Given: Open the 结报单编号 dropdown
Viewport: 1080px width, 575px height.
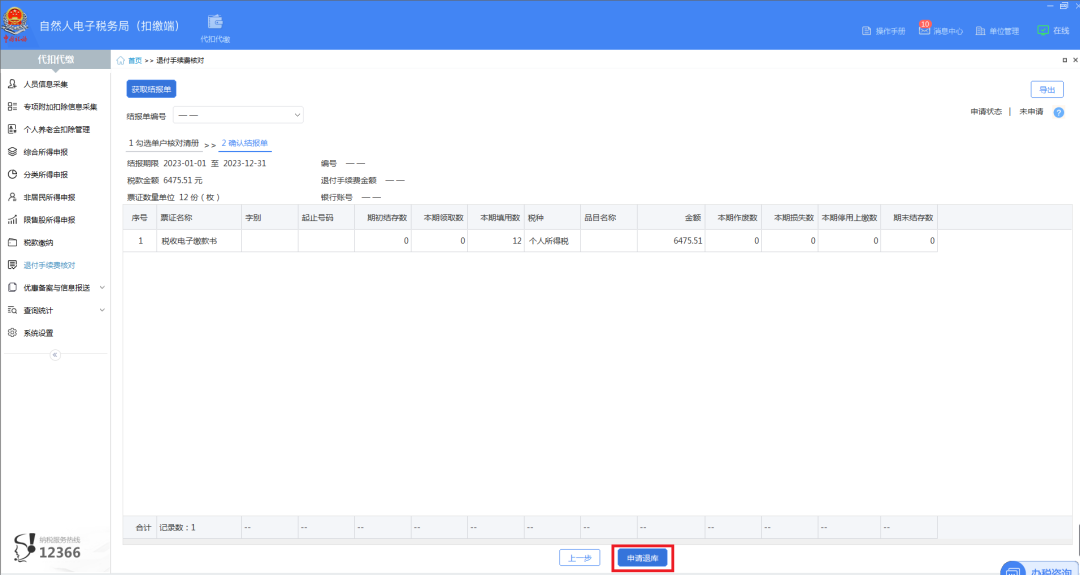Looking at the screenshot, I should [x=238, y=115].
